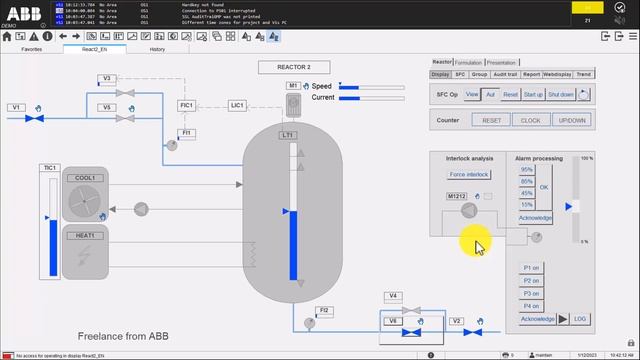
Task: Toggle the 95% alarm limit
Action: tap(527, 169)
